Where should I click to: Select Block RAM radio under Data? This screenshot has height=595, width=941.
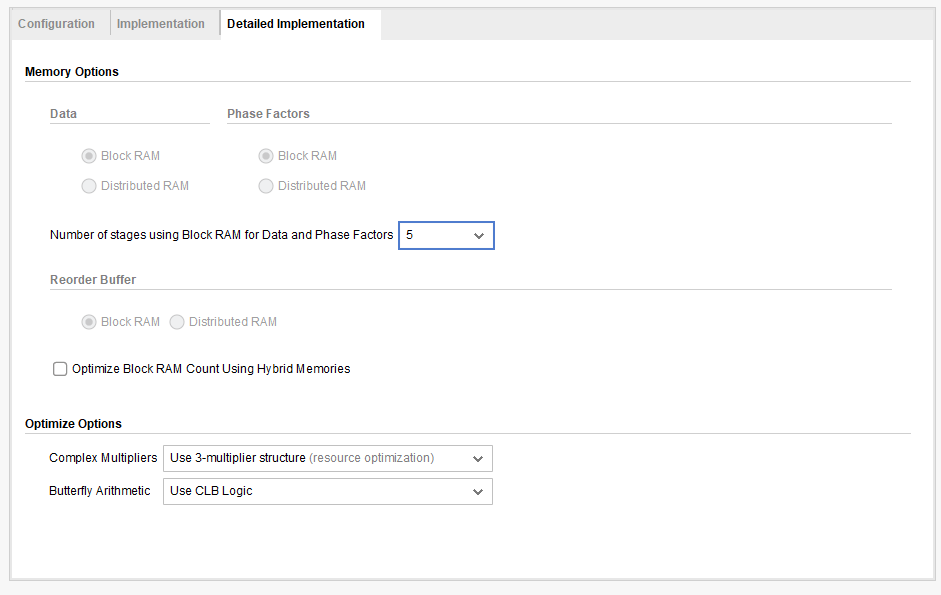click(89, 156)
